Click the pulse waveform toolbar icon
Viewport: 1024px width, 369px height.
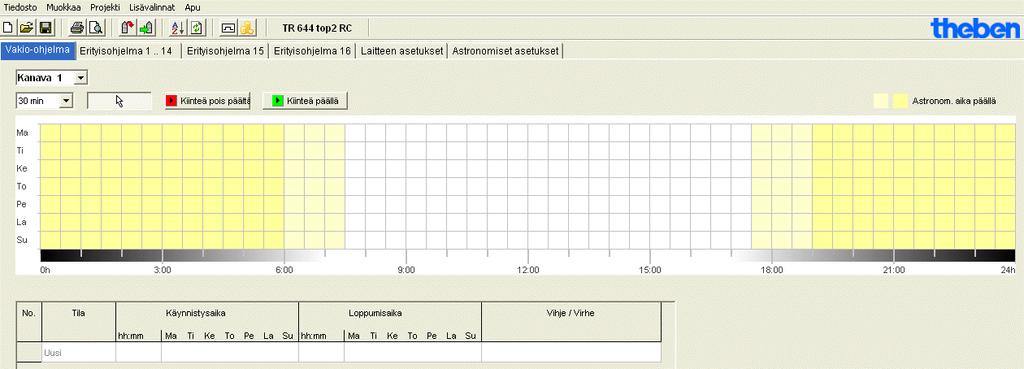[x=228, y=28]
